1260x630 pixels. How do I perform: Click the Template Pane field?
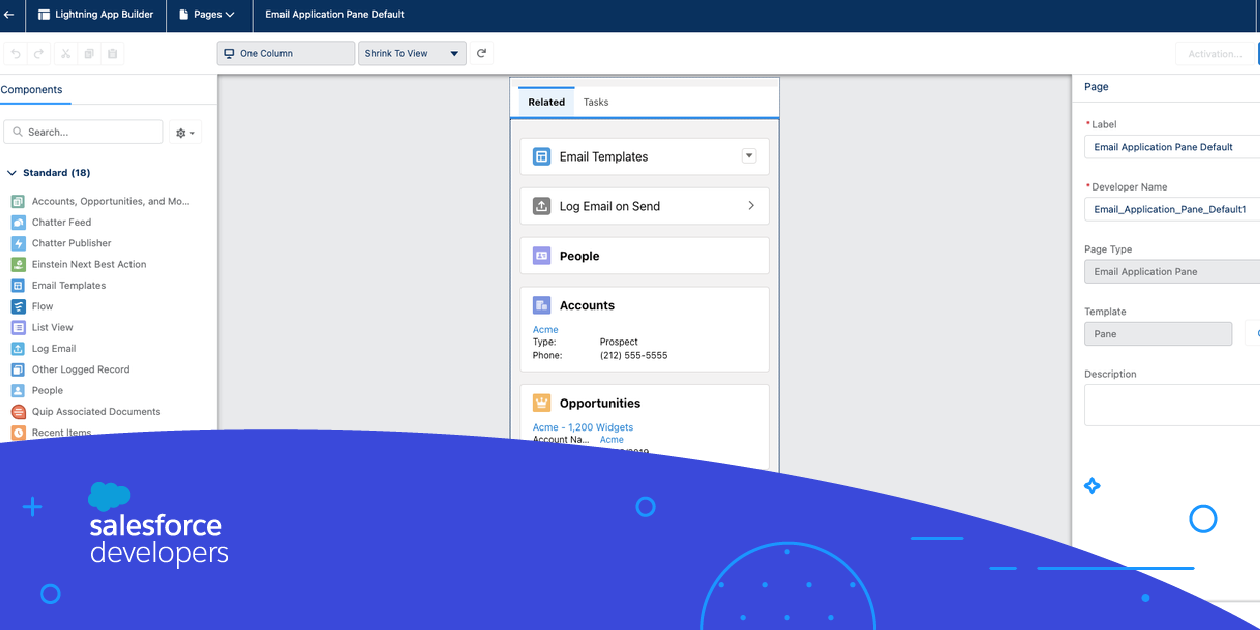(x=1158, y=334)
